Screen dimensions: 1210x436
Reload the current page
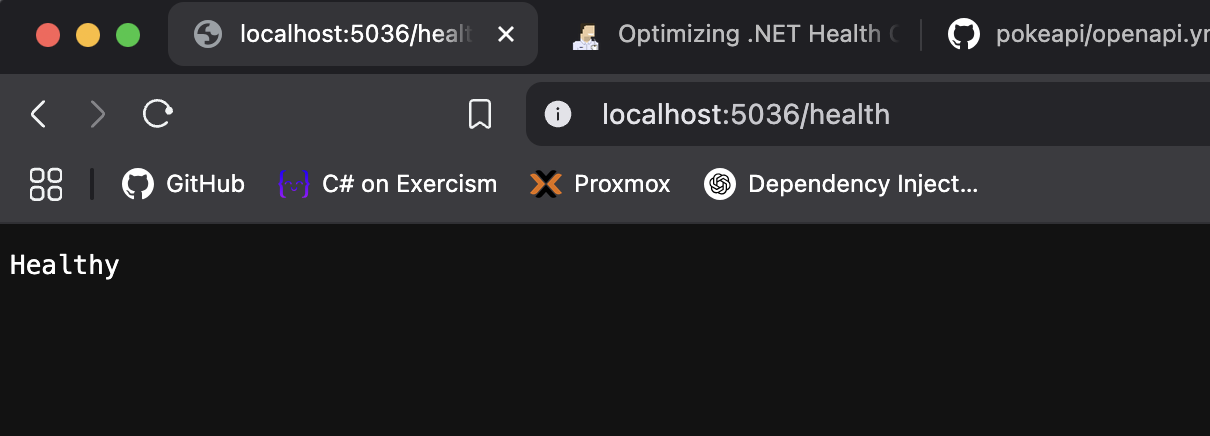pos(158,114)
